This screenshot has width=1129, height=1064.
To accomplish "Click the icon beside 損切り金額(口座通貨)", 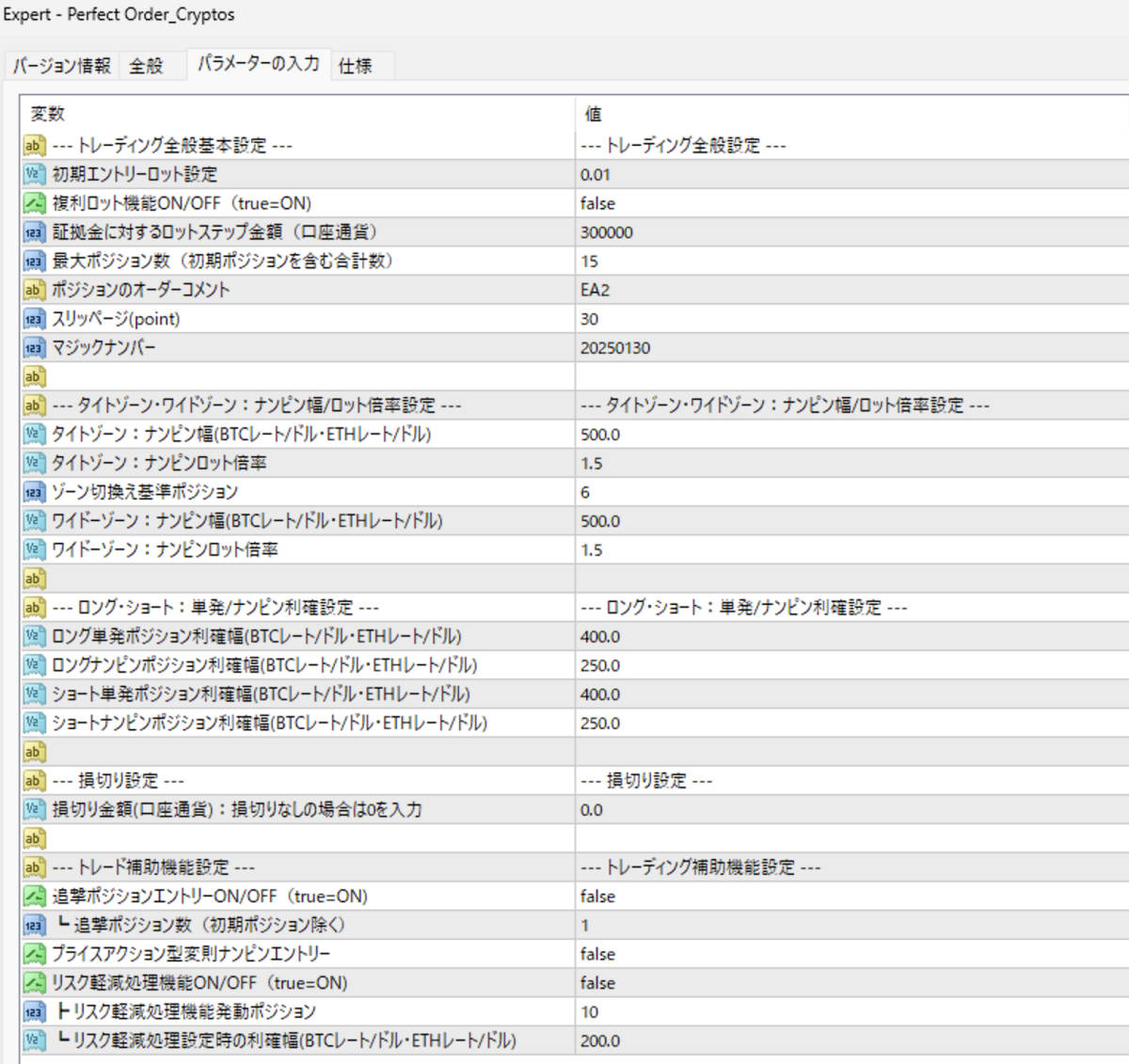I will (x=34, y=809).
